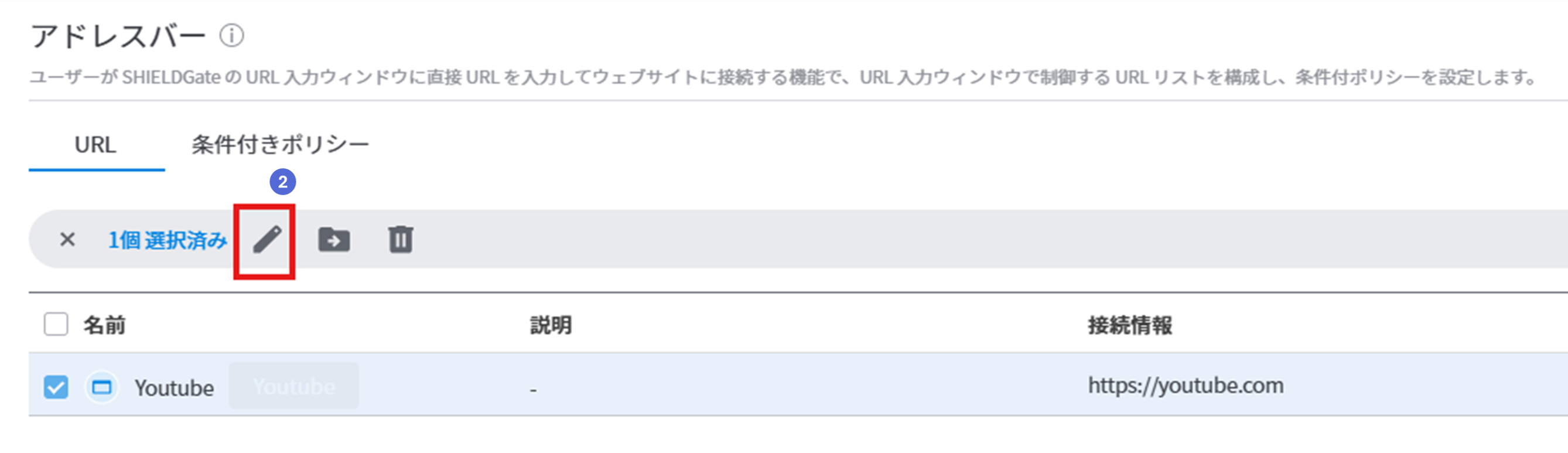The image size is (1568, 453).
Task: Click the アドレスバー page heading
Action: pyautogui.click(x=119, y=36)
